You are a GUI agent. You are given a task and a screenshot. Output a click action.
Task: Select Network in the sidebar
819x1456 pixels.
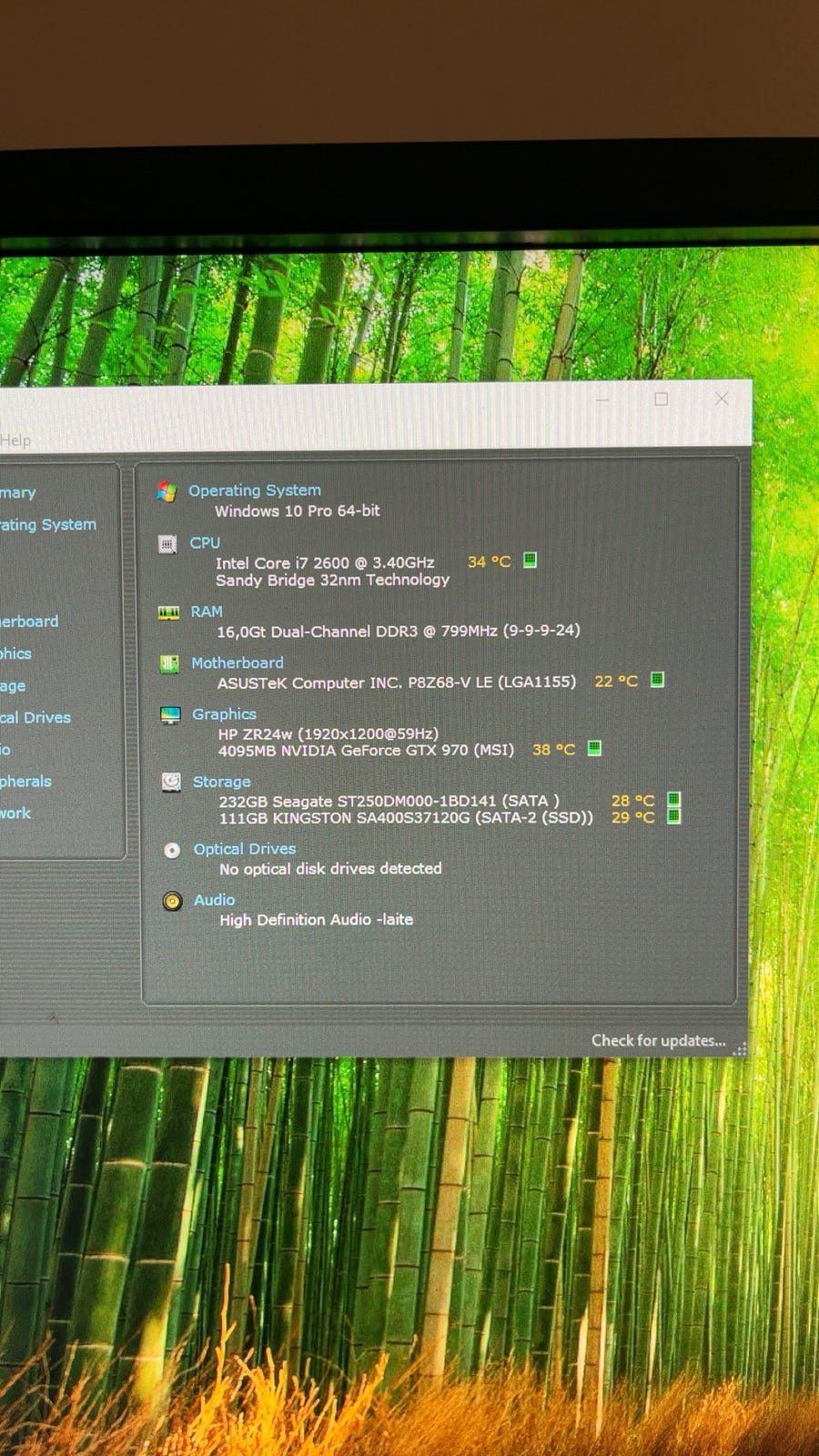coord(15,814)
